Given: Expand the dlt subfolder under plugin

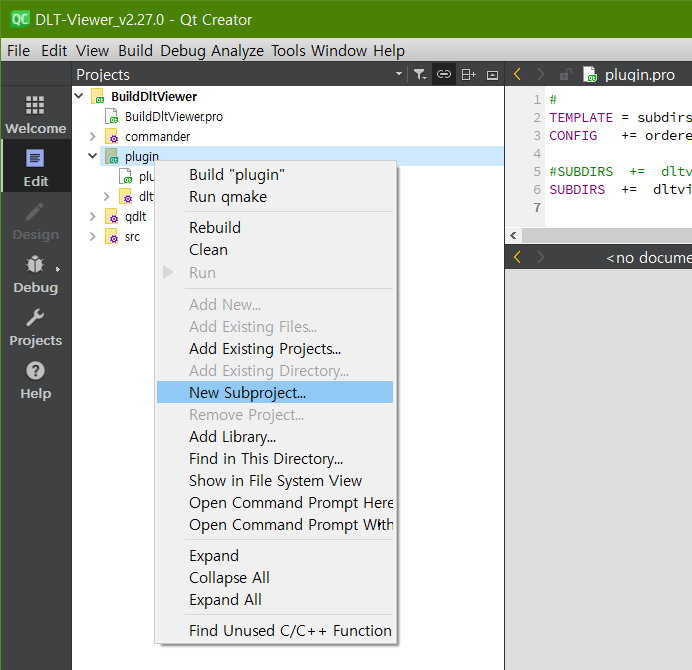Looking at the screenshot, I should (x=107, y=196).
